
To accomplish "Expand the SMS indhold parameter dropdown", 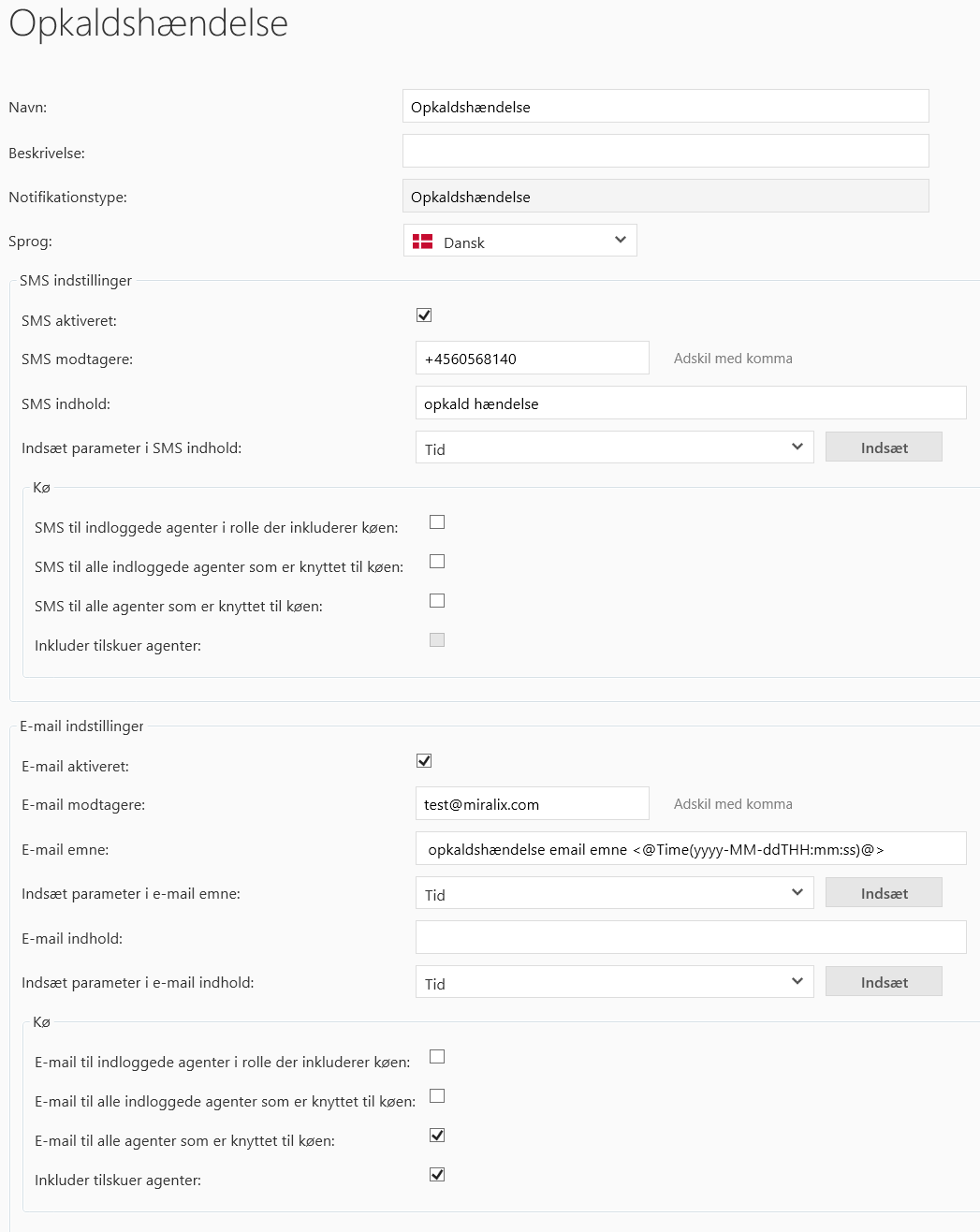I will click(614, 448).
